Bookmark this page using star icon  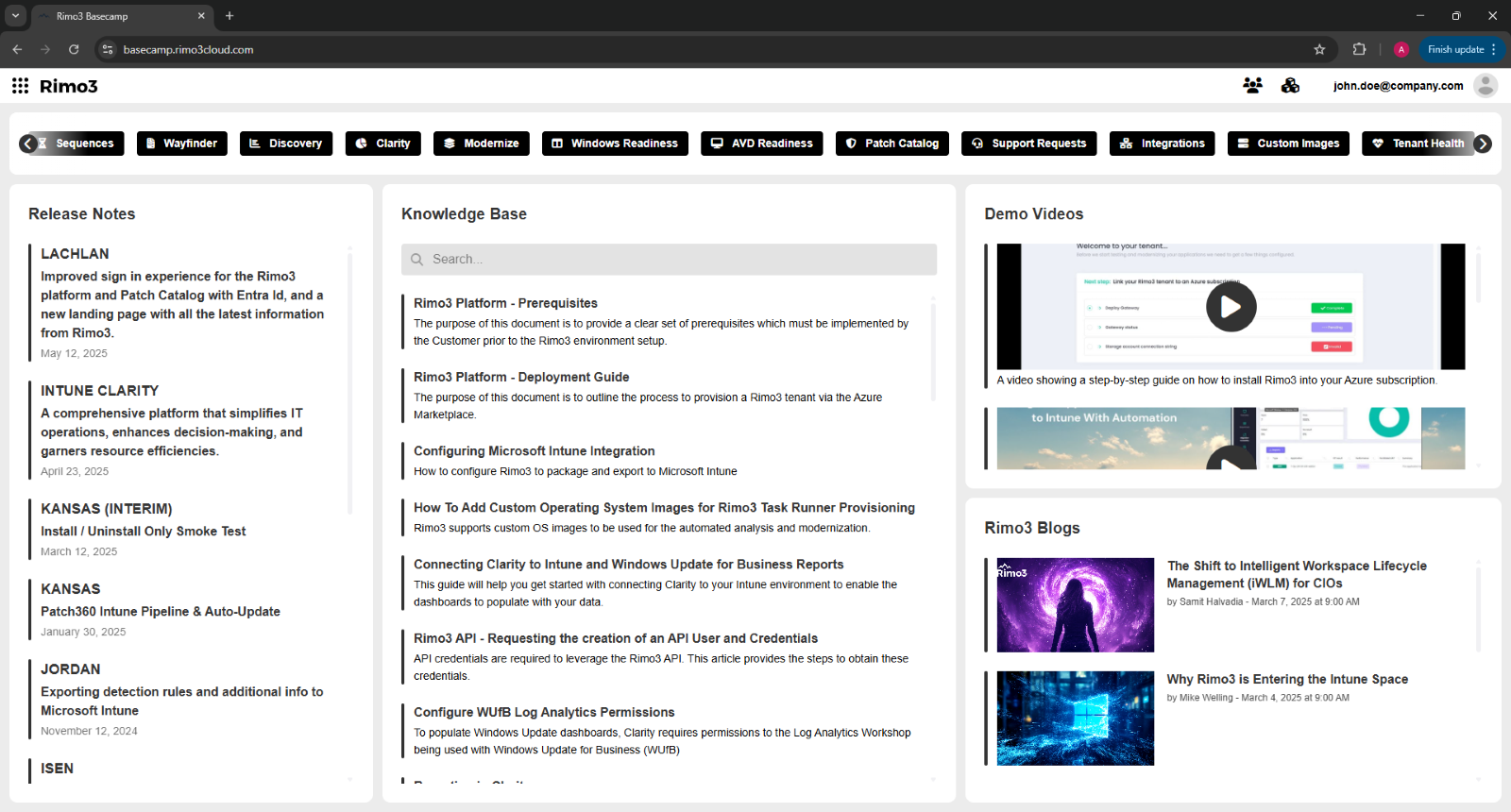coord(1319,50)
